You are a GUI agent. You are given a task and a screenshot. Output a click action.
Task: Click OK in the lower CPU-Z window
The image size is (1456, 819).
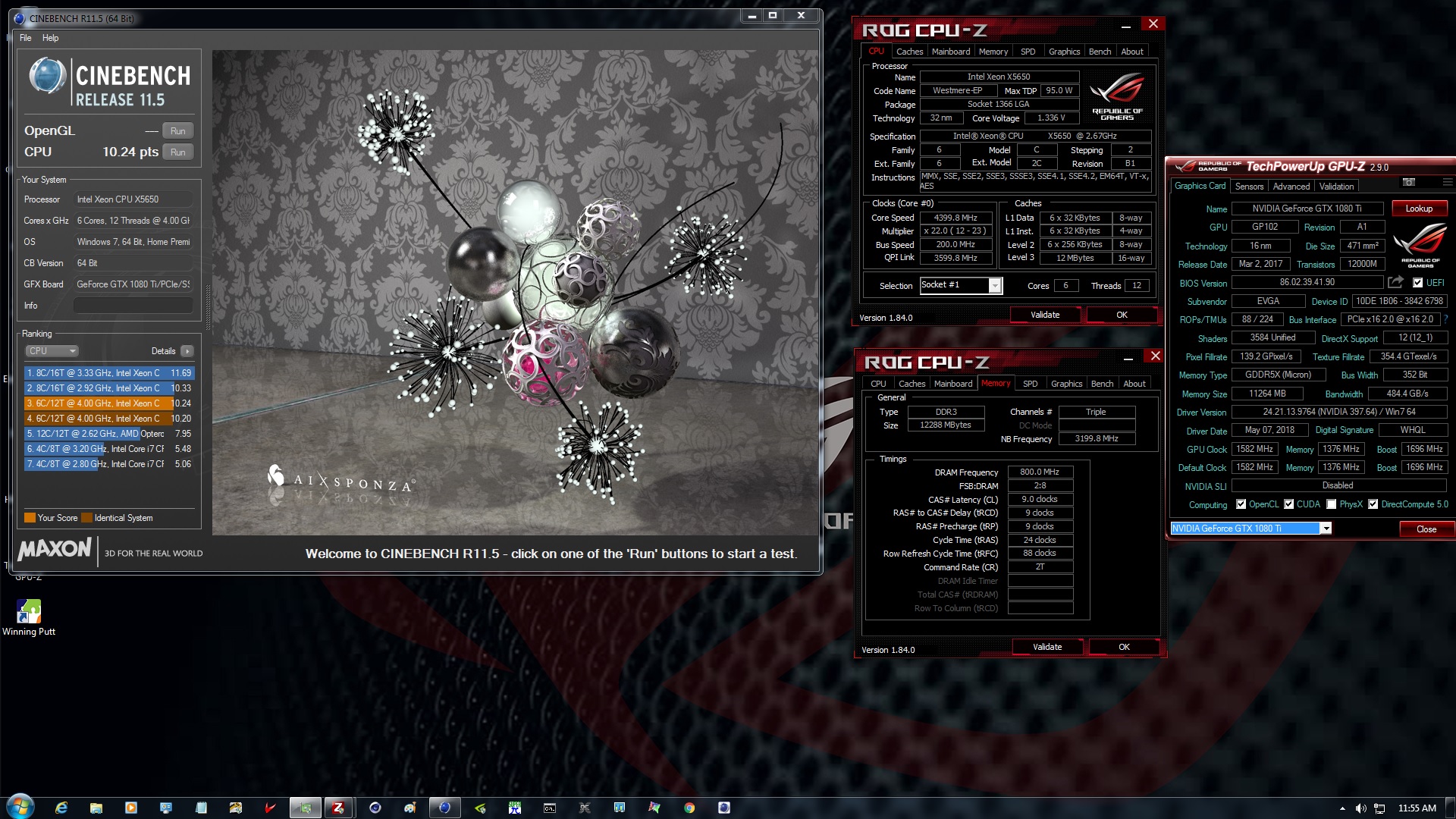(x=1124, y=647)
